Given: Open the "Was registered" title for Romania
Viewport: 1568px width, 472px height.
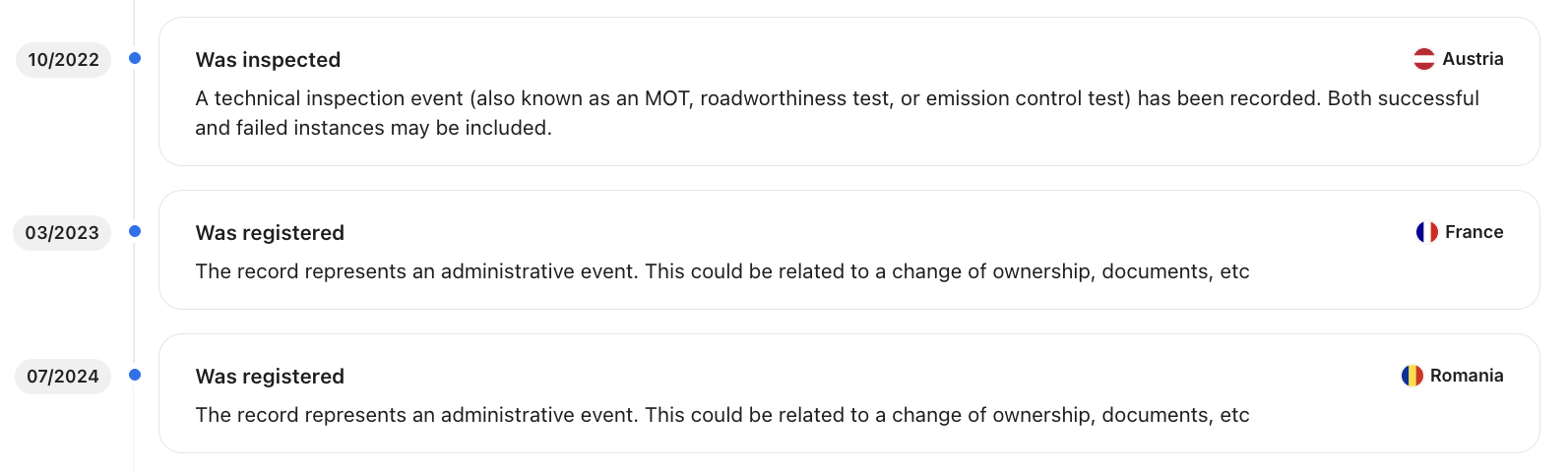Looking at the screenshot, I should click(x=270, y=377).
